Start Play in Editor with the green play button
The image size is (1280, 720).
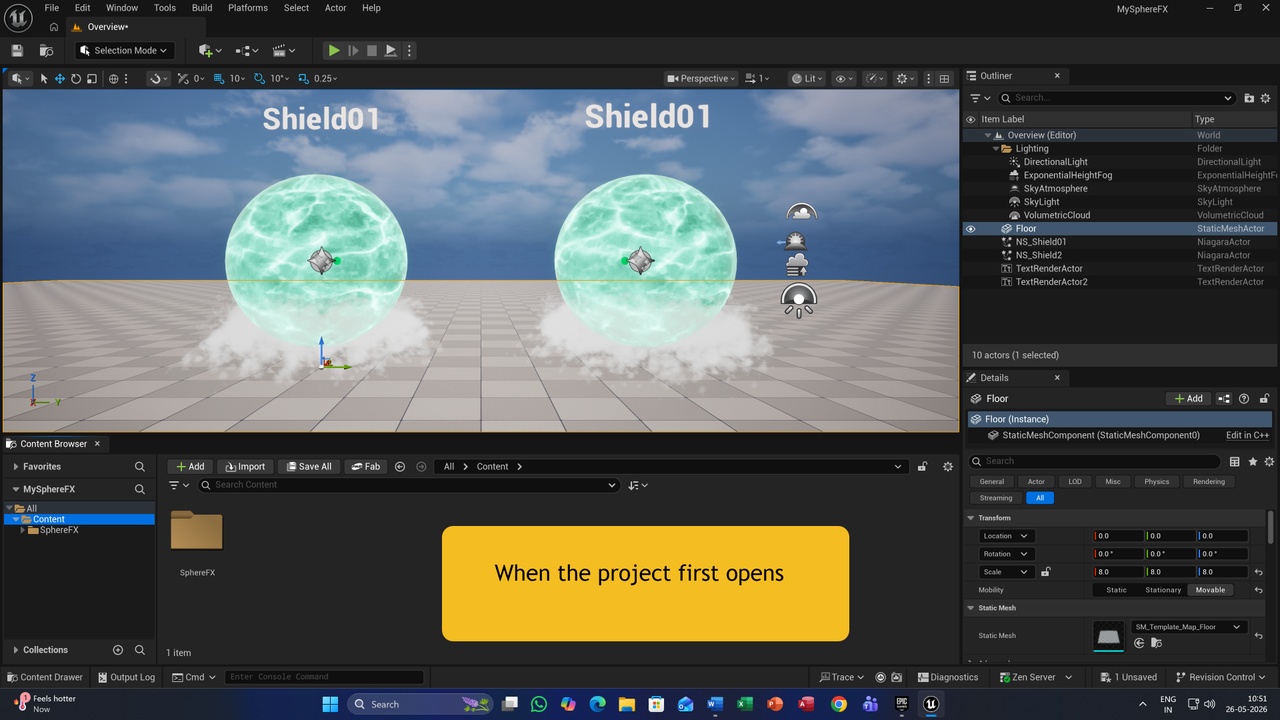(334, 50)
